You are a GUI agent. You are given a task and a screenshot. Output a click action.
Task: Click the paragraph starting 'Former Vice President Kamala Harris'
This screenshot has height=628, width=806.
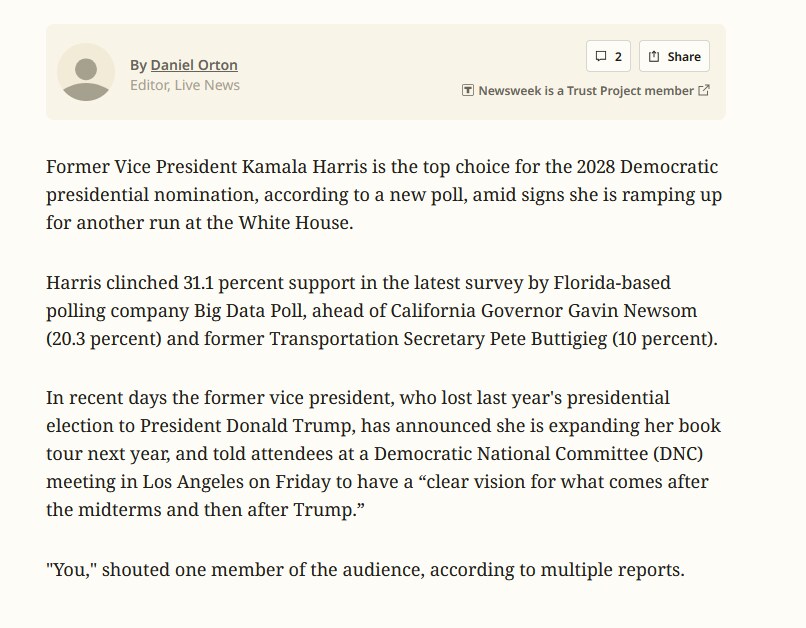click(x=384, y=194)
